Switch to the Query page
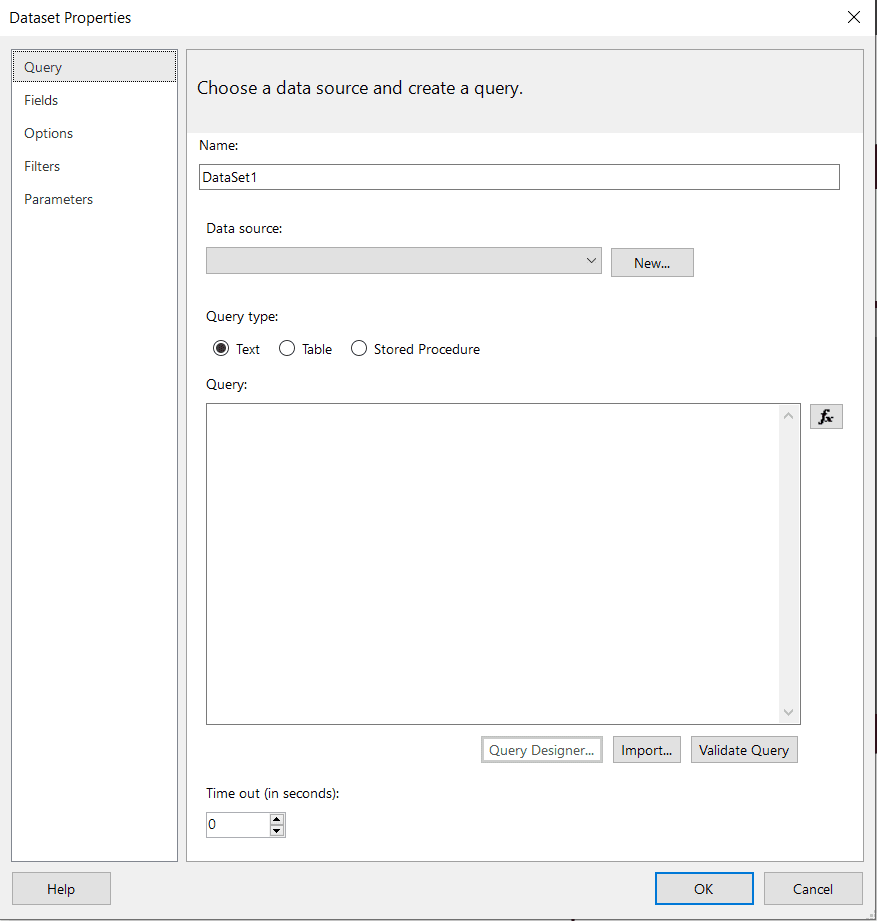The width and height of the screenshot is (877, 921). [x=94, y=66]
